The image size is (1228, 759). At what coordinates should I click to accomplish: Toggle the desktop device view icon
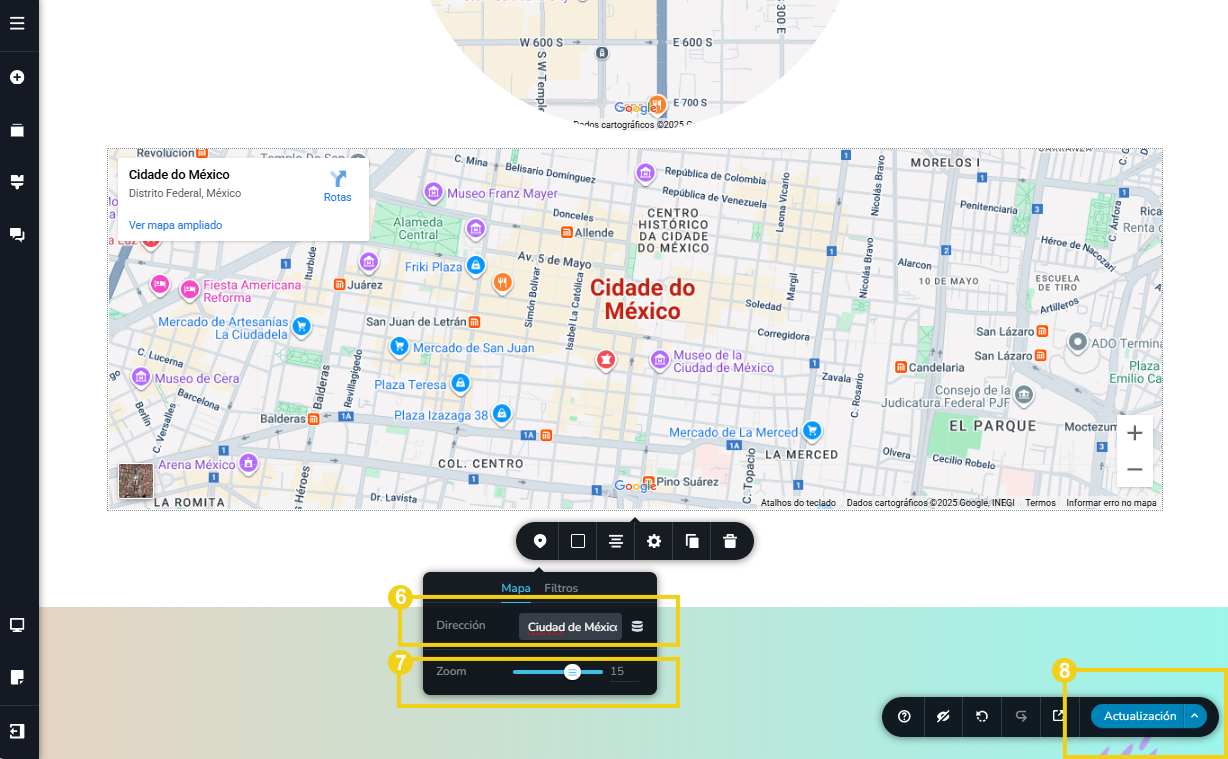click(x=17, y=625)
